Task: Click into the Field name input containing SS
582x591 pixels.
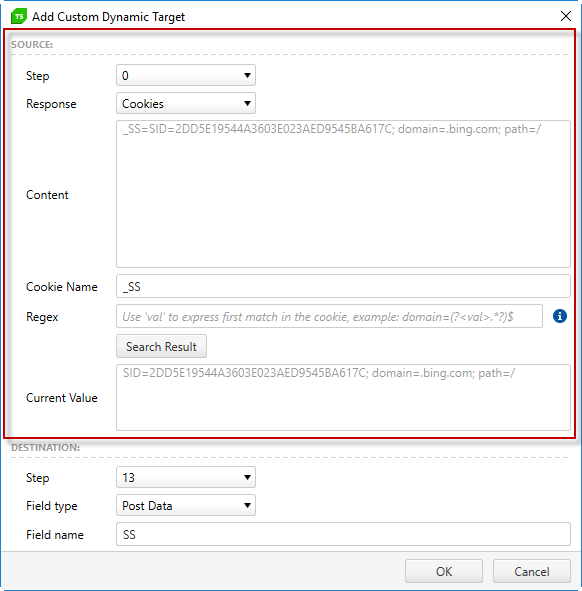Action: coord(343,534)
